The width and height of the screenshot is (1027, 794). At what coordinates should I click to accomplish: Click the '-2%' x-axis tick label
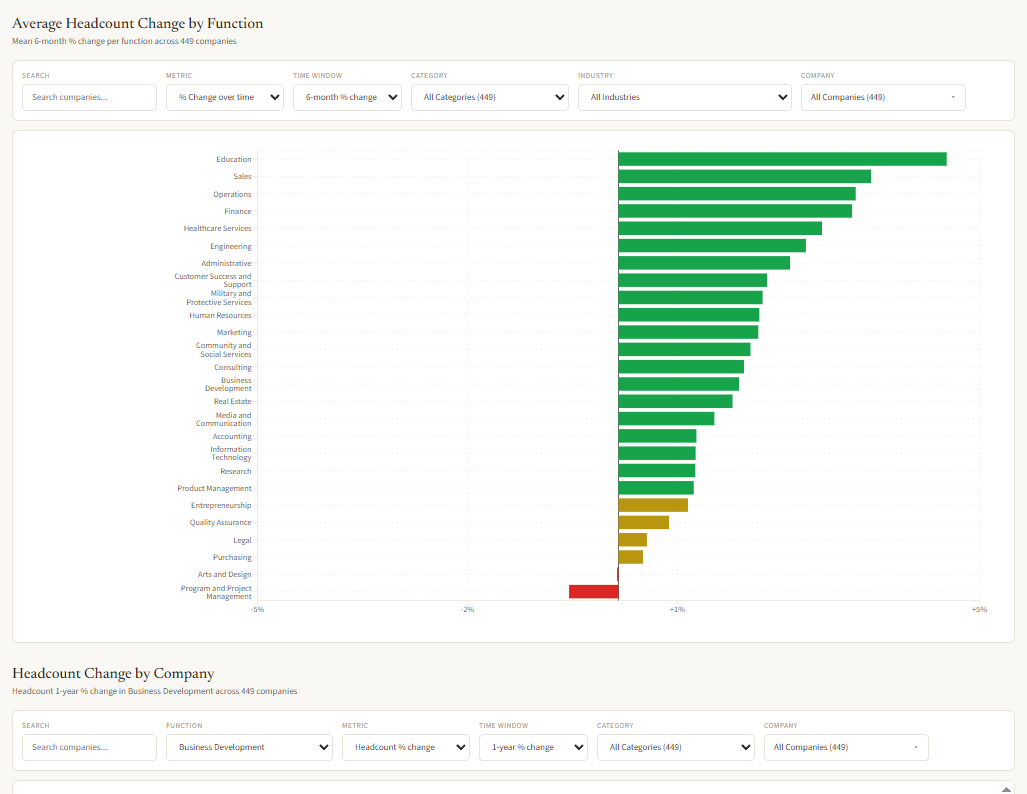[468, 610]
